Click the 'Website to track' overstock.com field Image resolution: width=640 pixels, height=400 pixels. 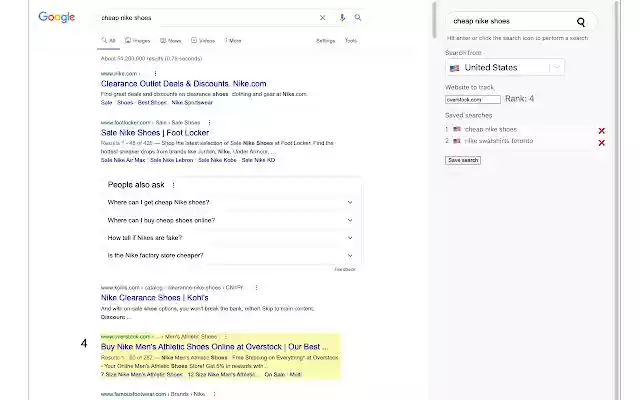(473, 100)
